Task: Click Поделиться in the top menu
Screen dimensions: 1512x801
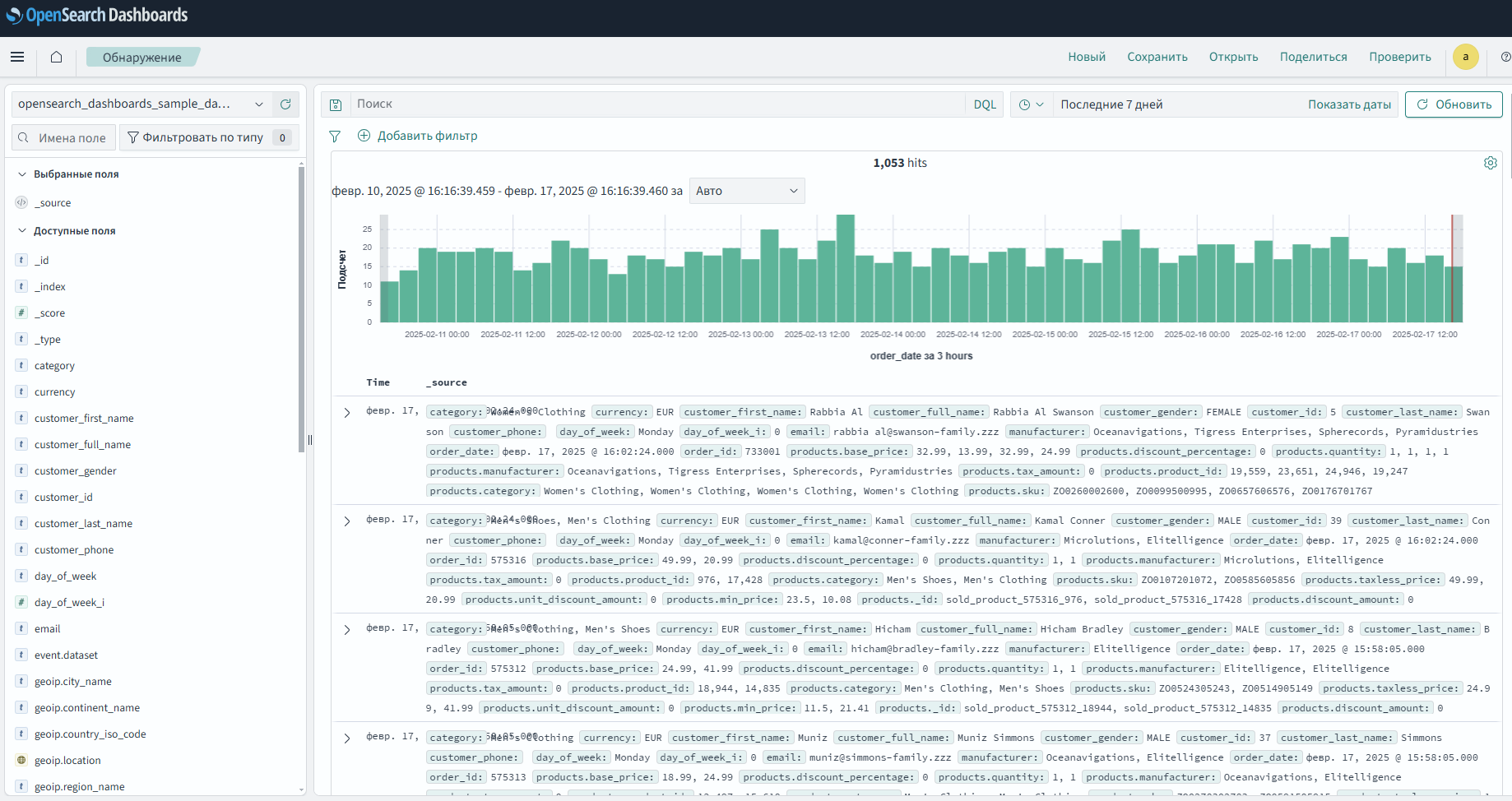Action: (x=1313, y=57)
